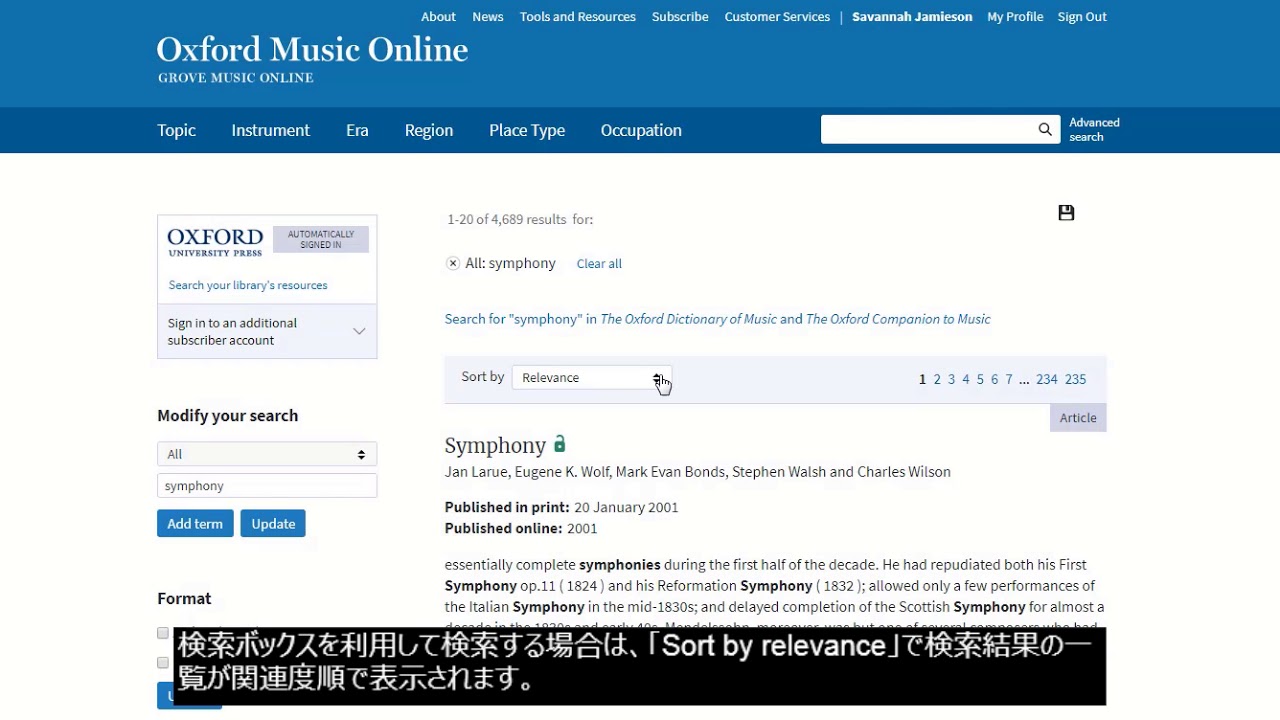1280x720 pixels.
Task: Click the search magnifier icon
Action: 1045,129
